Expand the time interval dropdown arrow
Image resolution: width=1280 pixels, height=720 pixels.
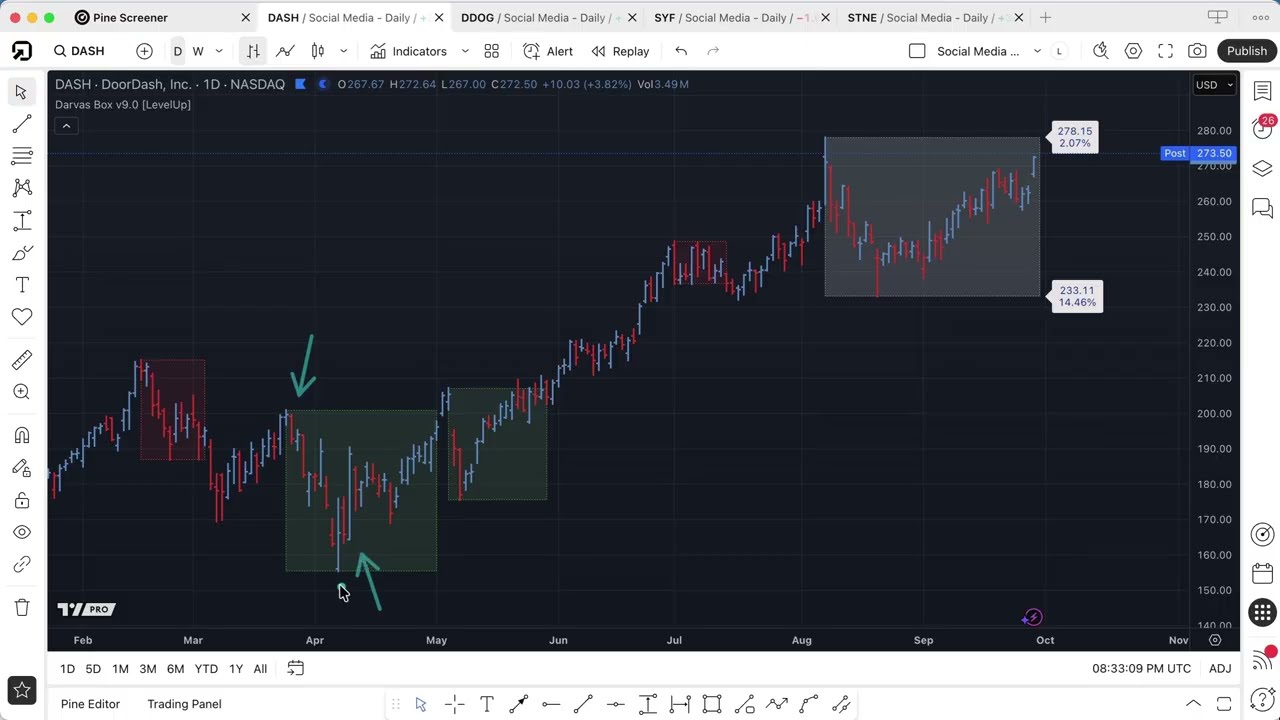coord(219,51)
